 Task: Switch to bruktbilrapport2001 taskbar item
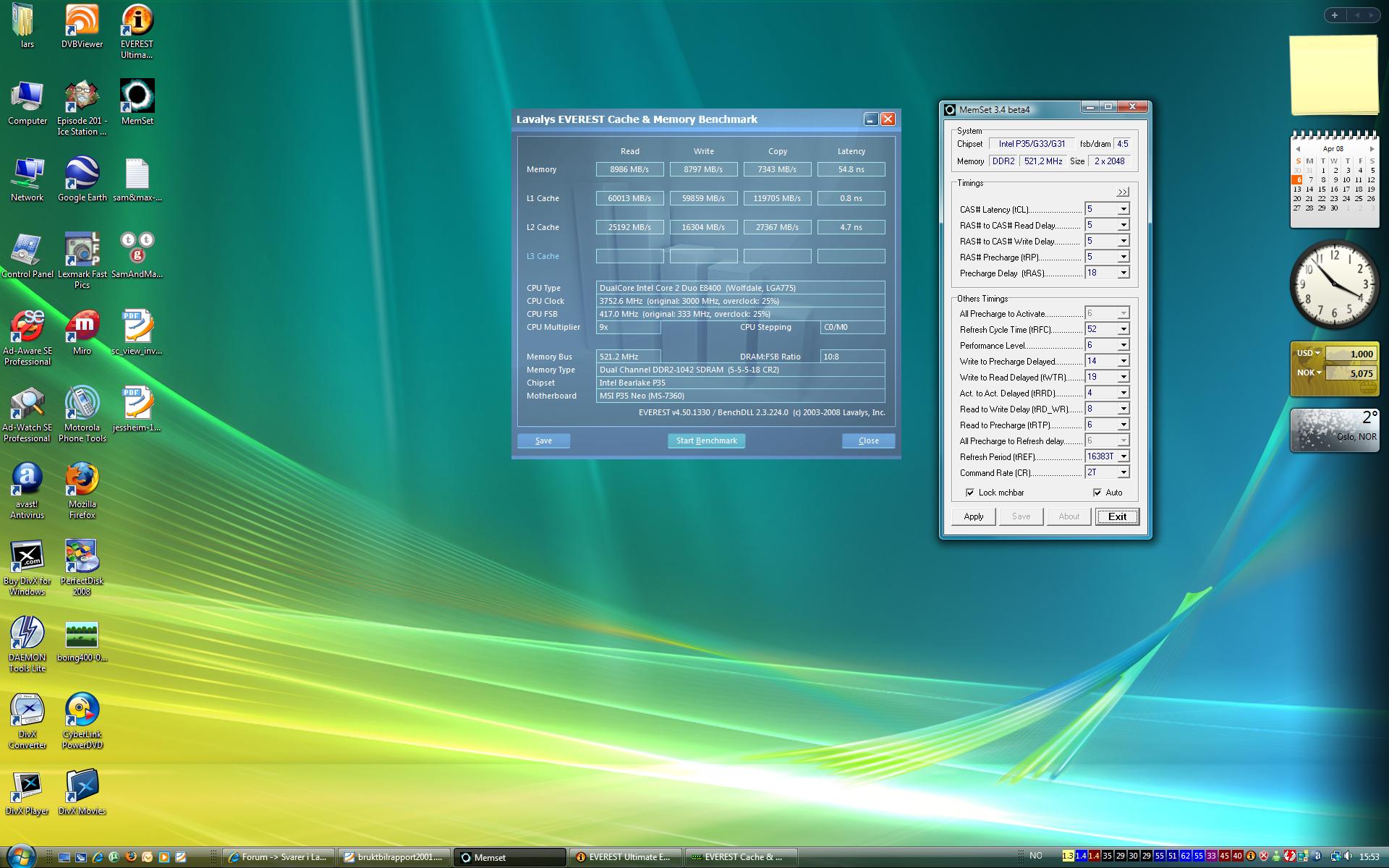pyautogui.click(x=394, y=857)
